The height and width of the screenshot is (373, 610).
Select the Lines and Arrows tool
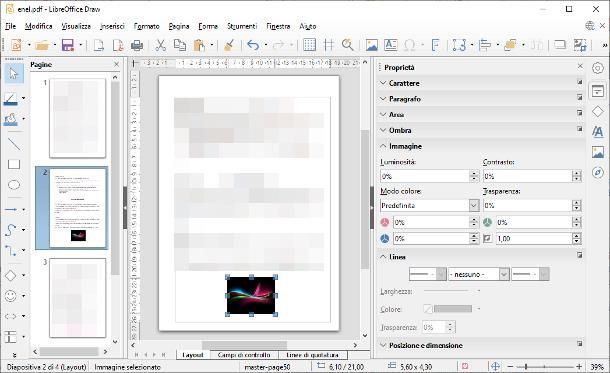tap(11, 209)
